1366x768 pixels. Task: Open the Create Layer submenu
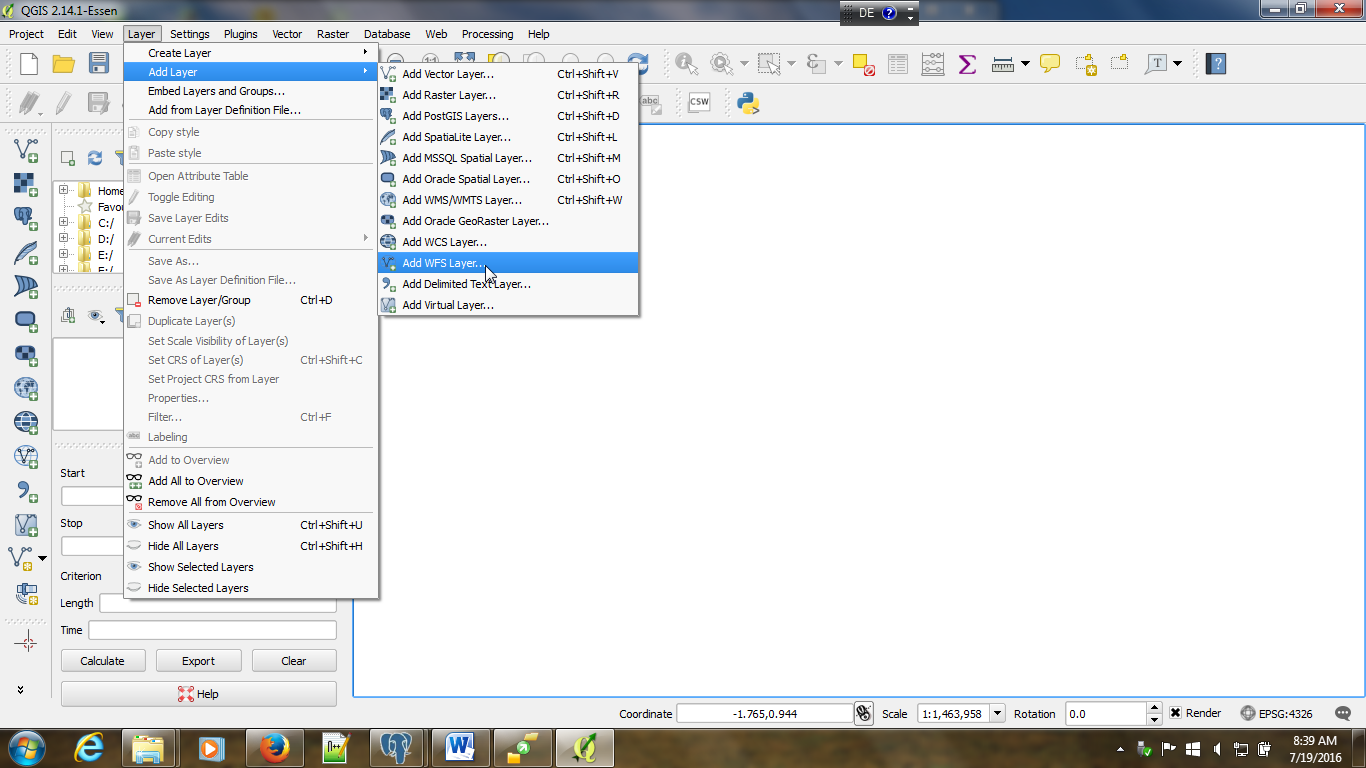[250, 53]
